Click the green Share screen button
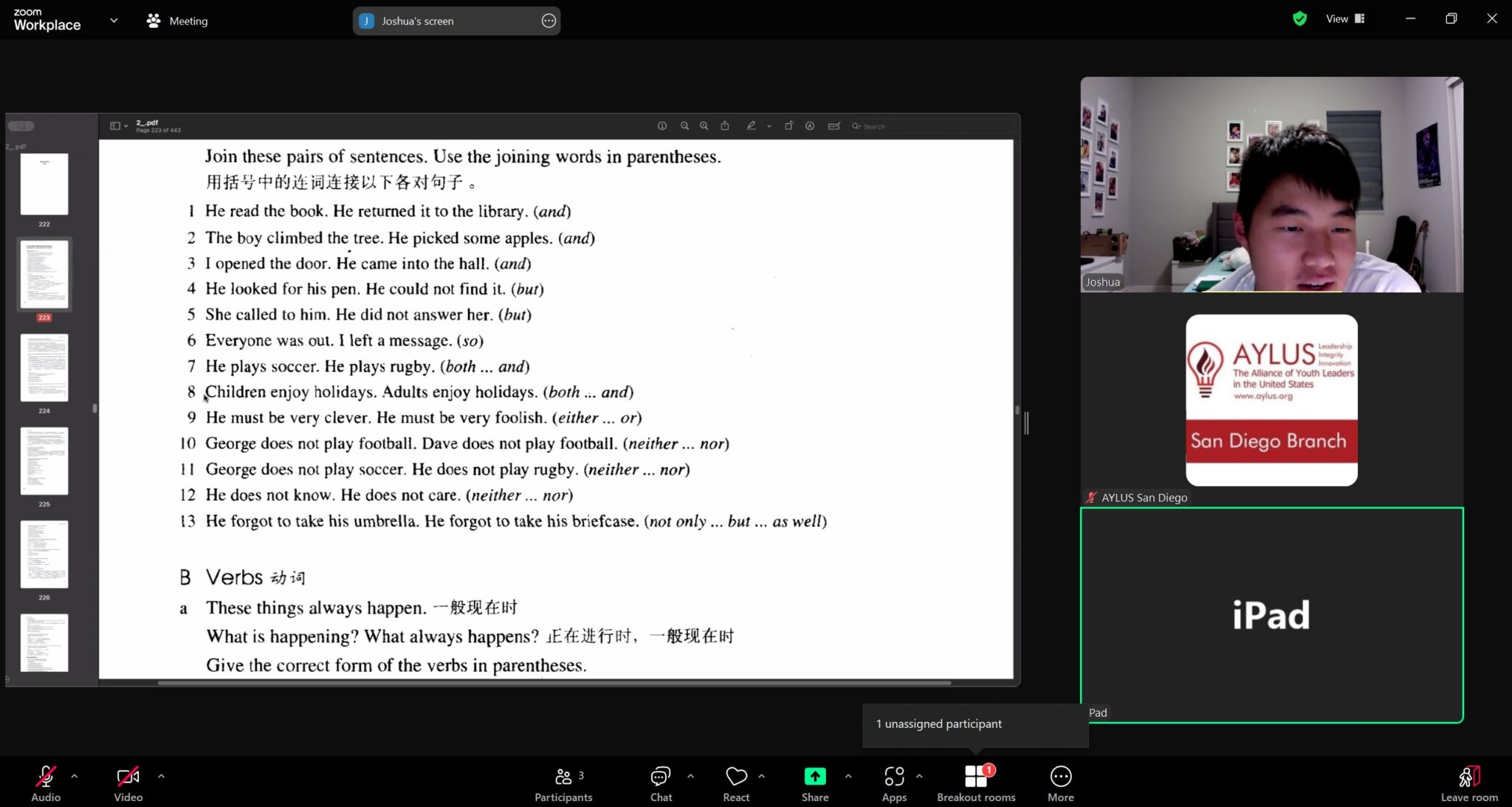 click(815, 783)
